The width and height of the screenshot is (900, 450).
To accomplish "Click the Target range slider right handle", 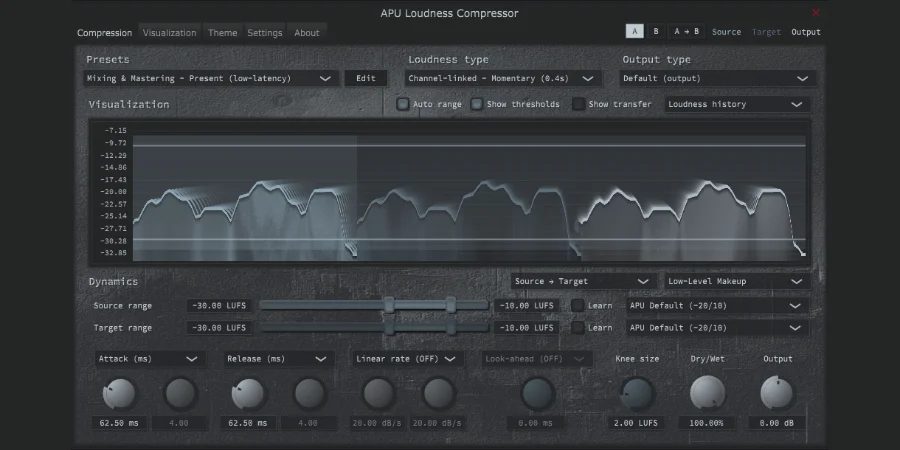I will 451,327.
